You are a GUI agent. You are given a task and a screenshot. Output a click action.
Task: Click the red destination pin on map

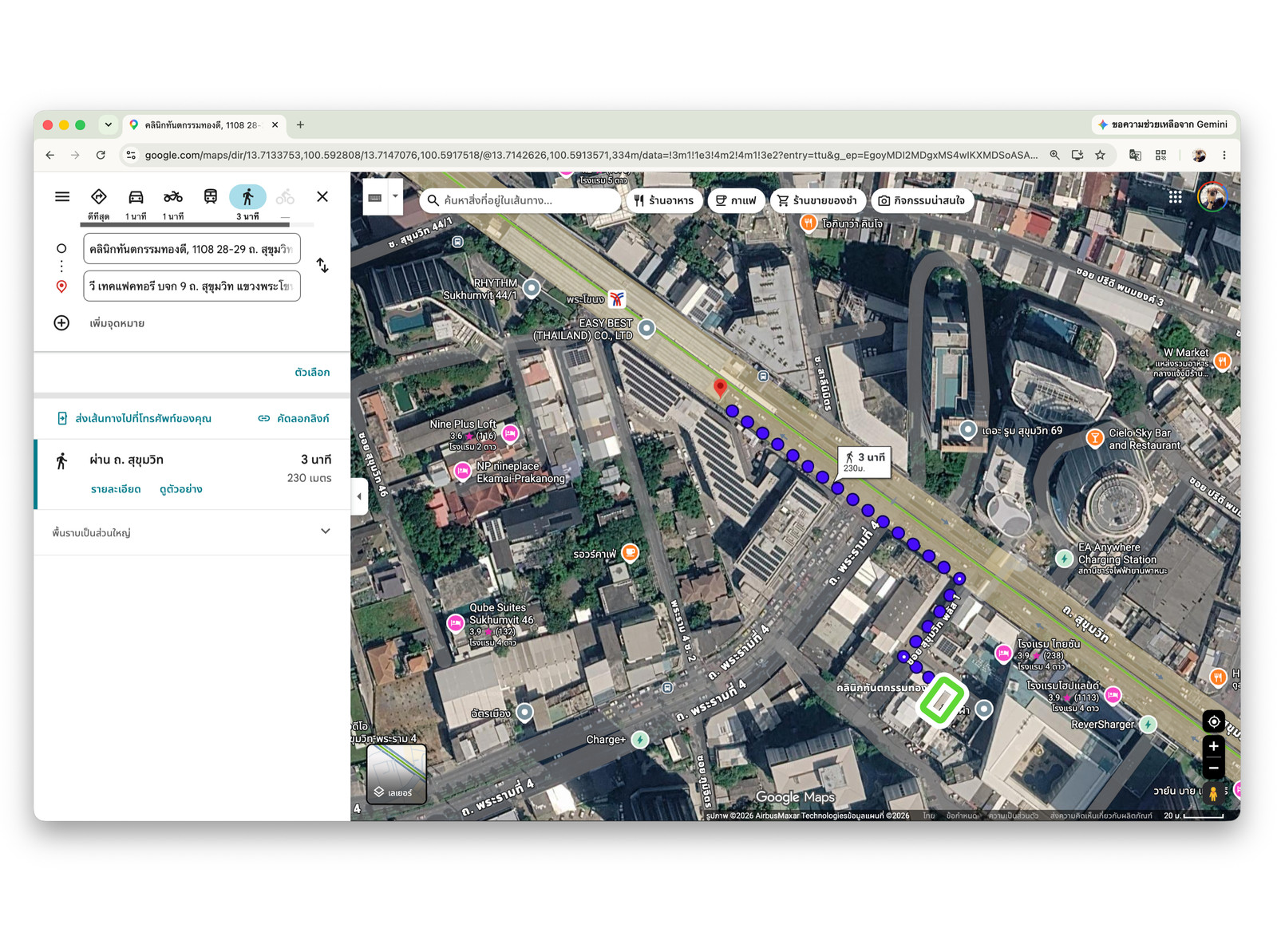pyautogui.click(x=720, y=388)
